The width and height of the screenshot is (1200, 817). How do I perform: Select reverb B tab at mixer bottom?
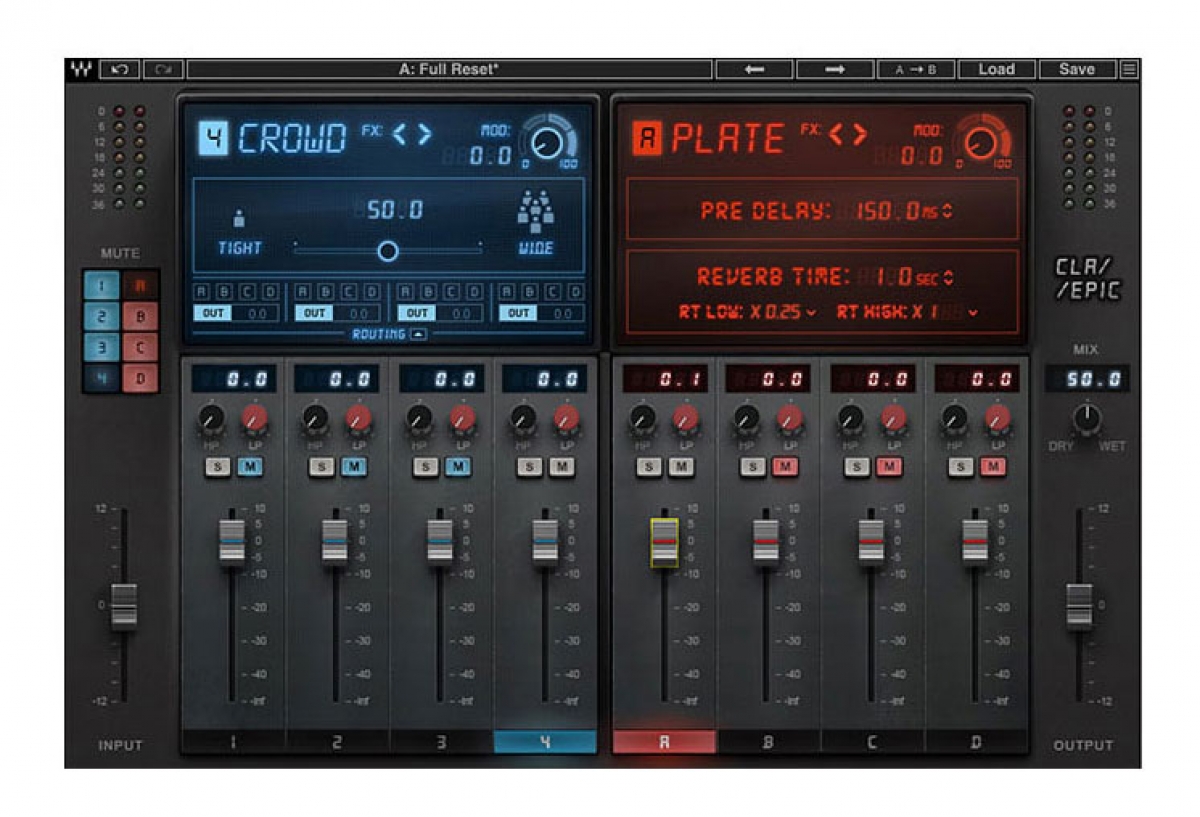click(768, 742)
